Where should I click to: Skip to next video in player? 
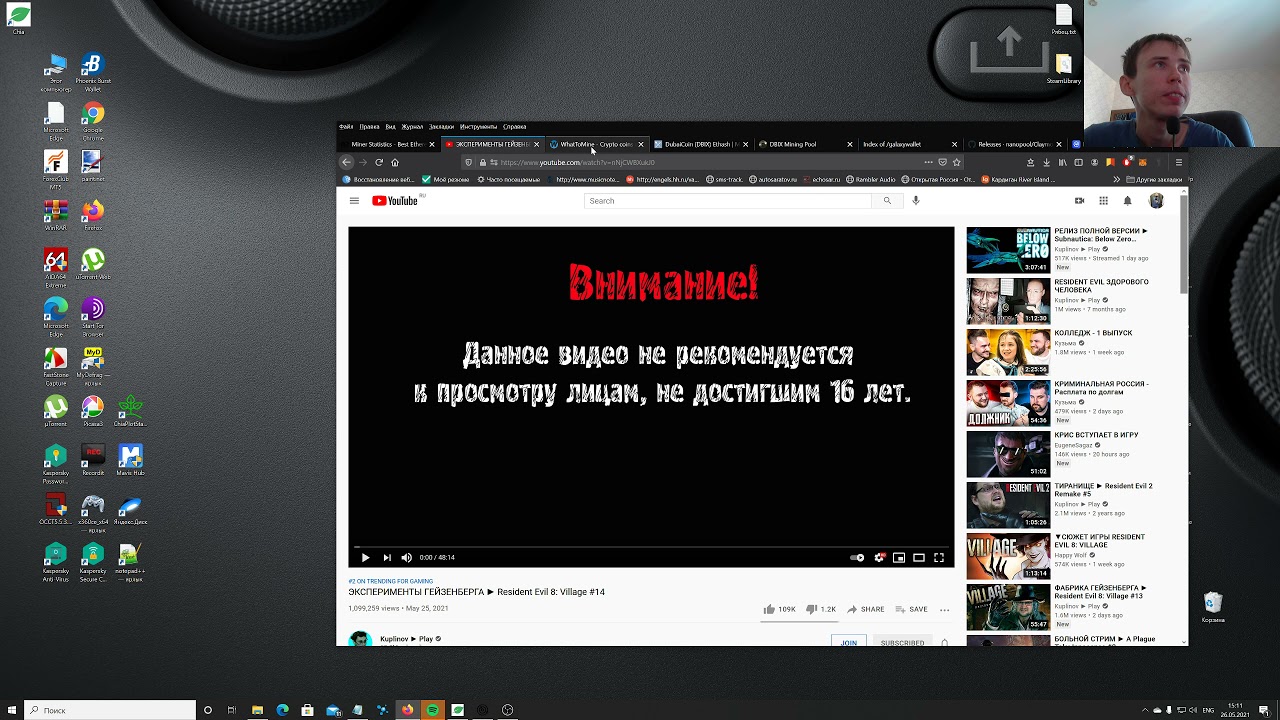(x=387, y=557)
